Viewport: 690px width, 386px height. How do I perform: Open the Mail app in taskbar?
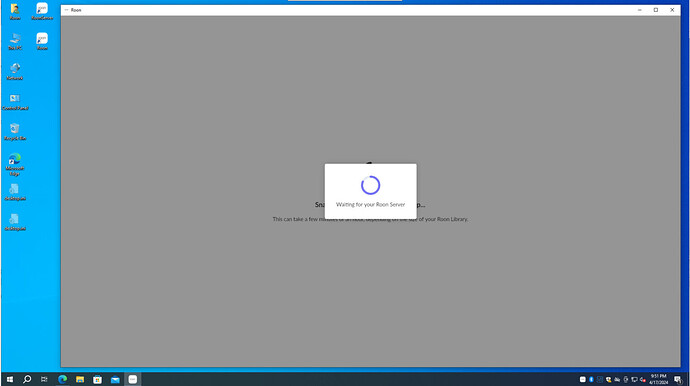(x=115, y=379)
